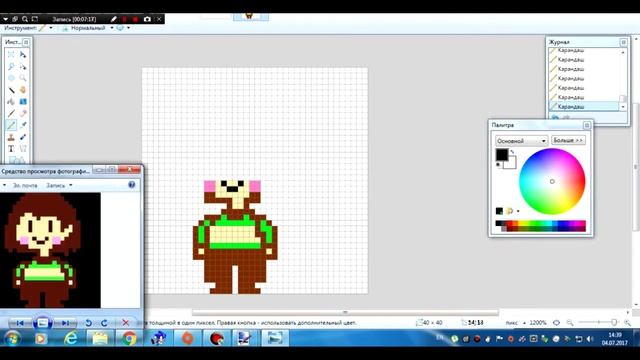640x360 pixels.
Task: Click the recorder pause button
Action: [x=124, y=19]
